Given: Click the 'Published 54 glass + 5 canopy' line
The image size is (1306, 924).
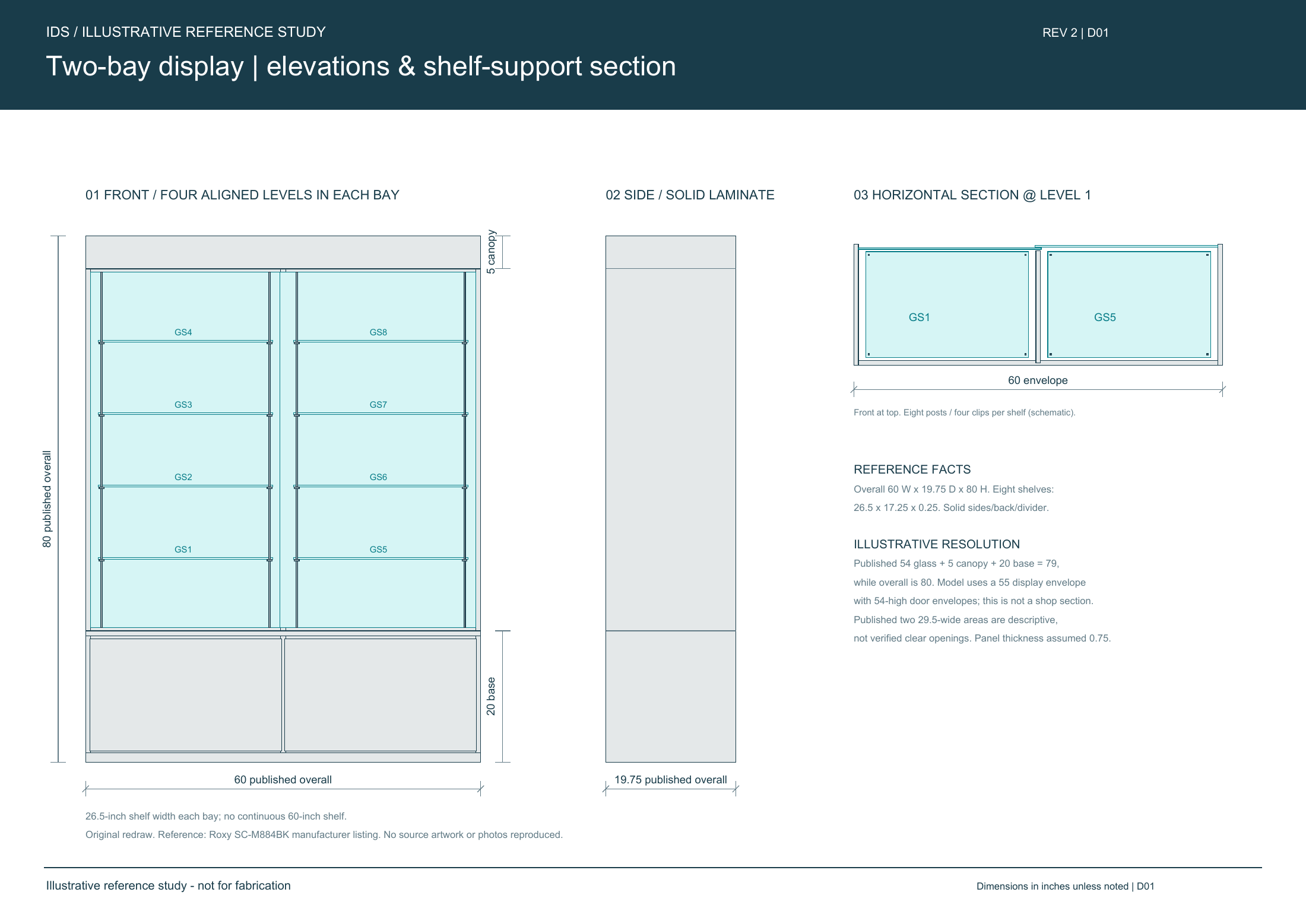Looking at the screenshot, I should click(x=956, y=564).
